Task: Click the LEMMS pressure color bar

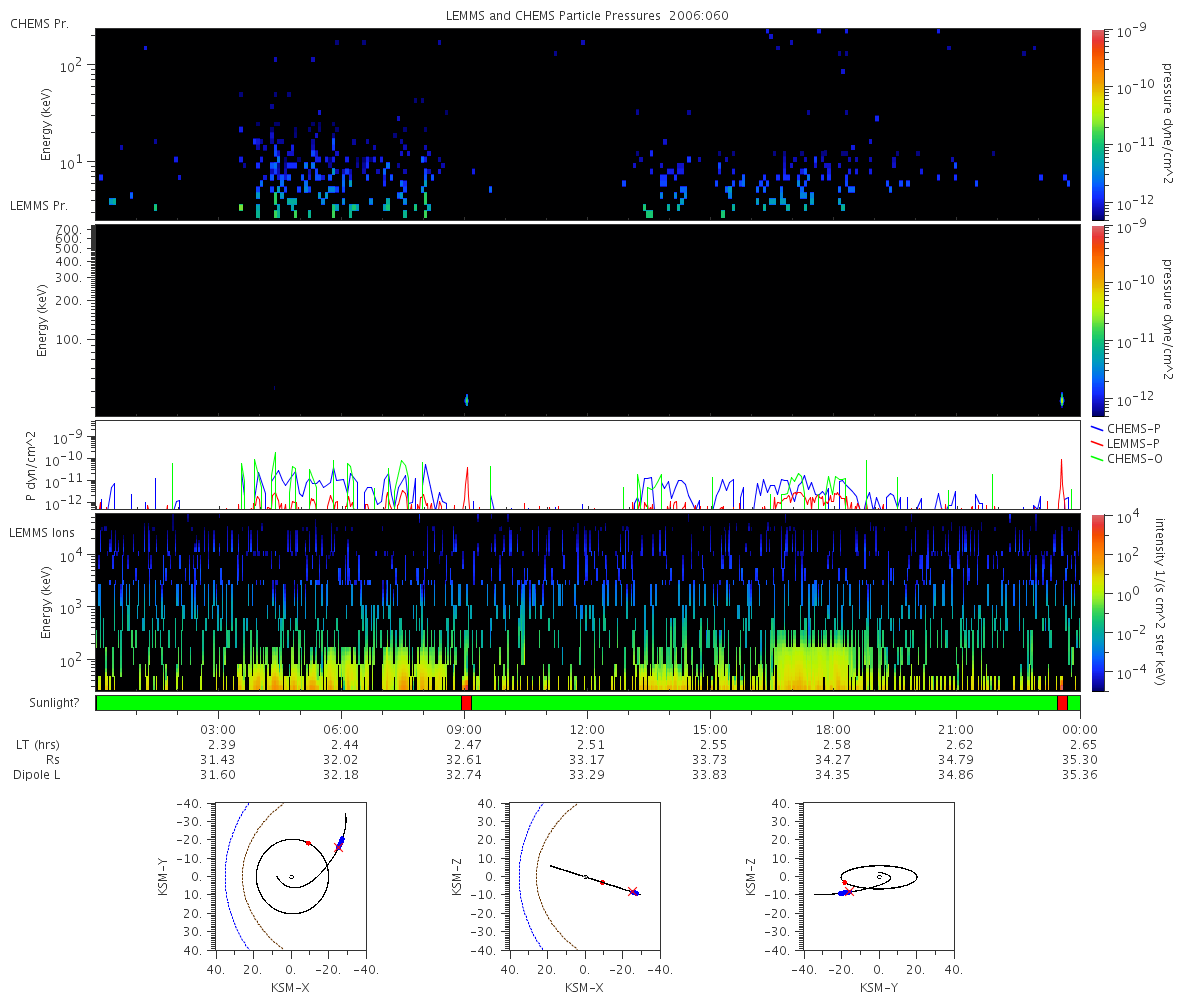Action: (1098, 321)
